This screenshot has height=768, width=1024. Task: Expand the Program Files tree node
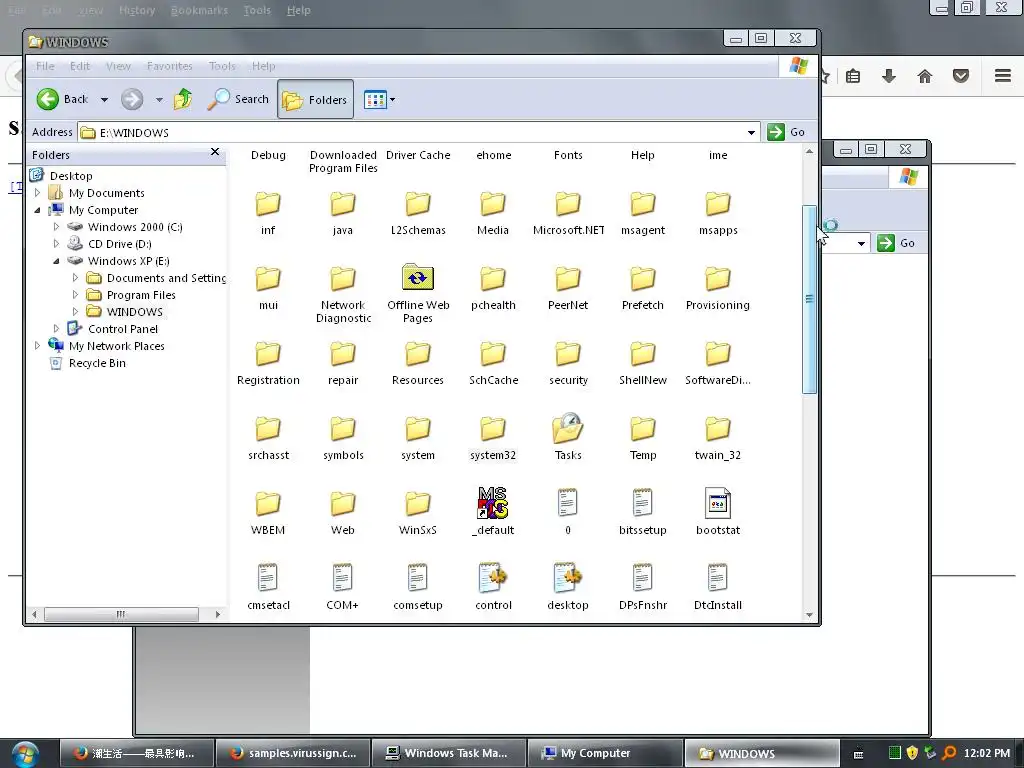click(x=75, y=295)
